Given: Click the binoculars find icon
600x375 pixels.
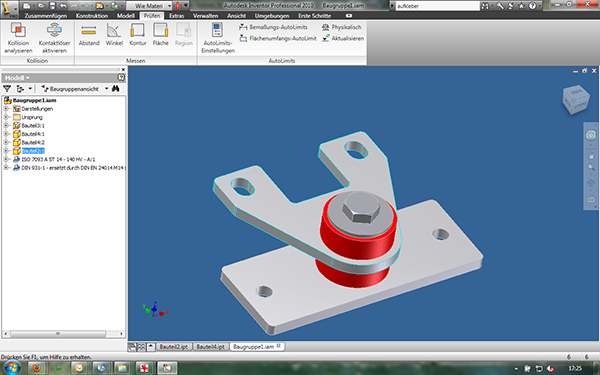Looking at the screenshot, I should (116, 89).
